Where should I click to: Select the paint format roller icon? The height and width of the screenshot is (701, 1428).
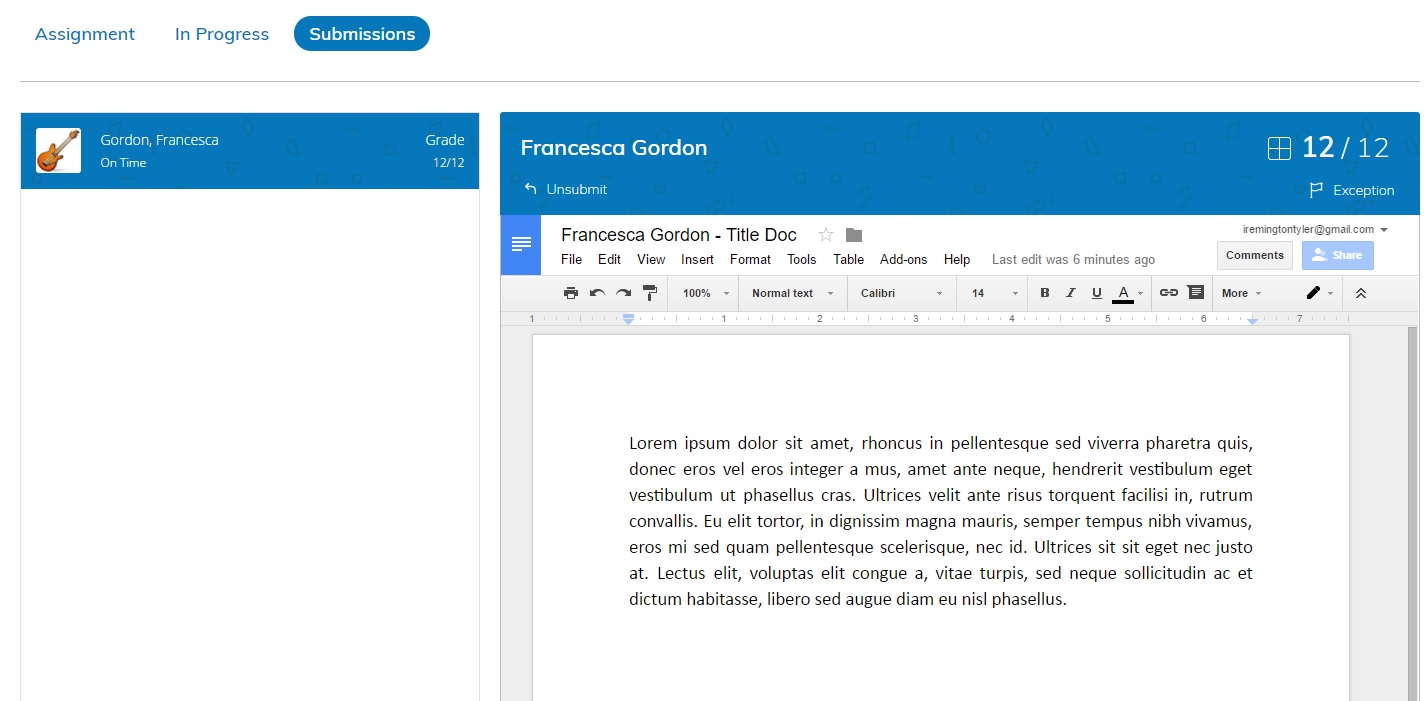click(650, 293)
